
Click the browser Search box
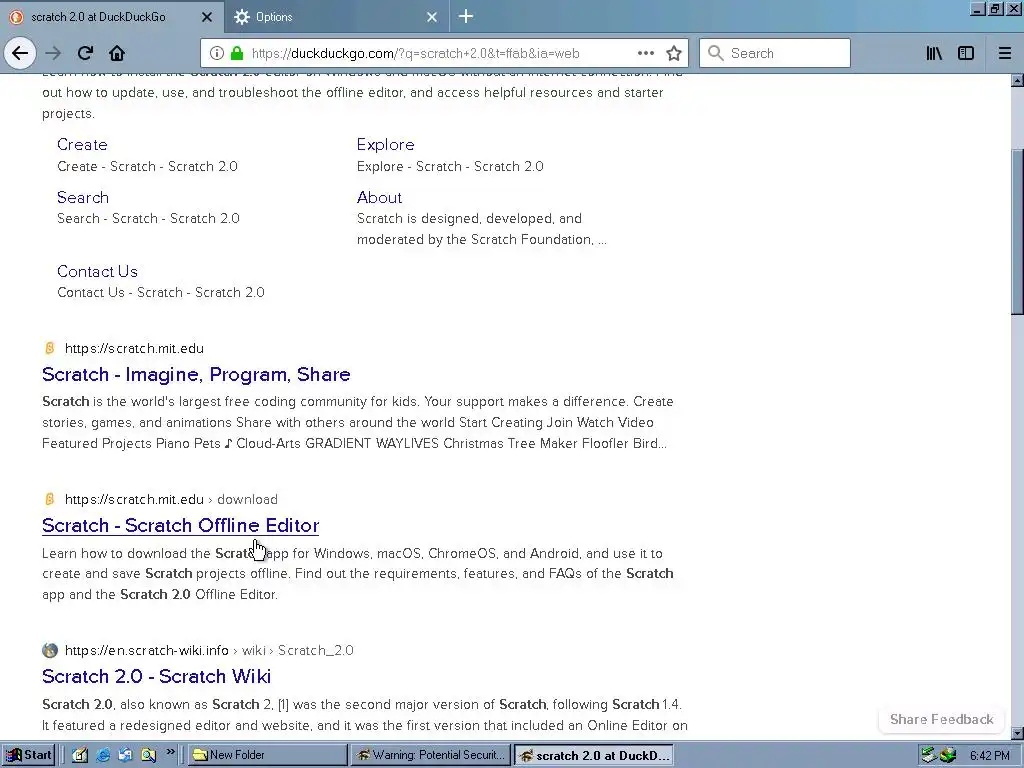pos(775,53)
